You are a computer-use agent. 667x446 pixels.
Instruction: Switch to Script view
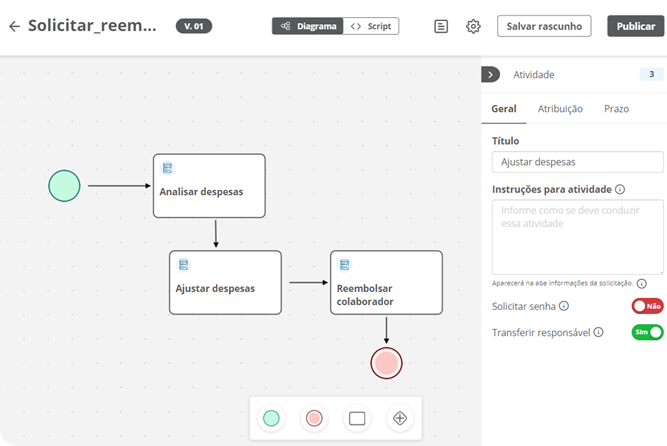coord(371,26)
